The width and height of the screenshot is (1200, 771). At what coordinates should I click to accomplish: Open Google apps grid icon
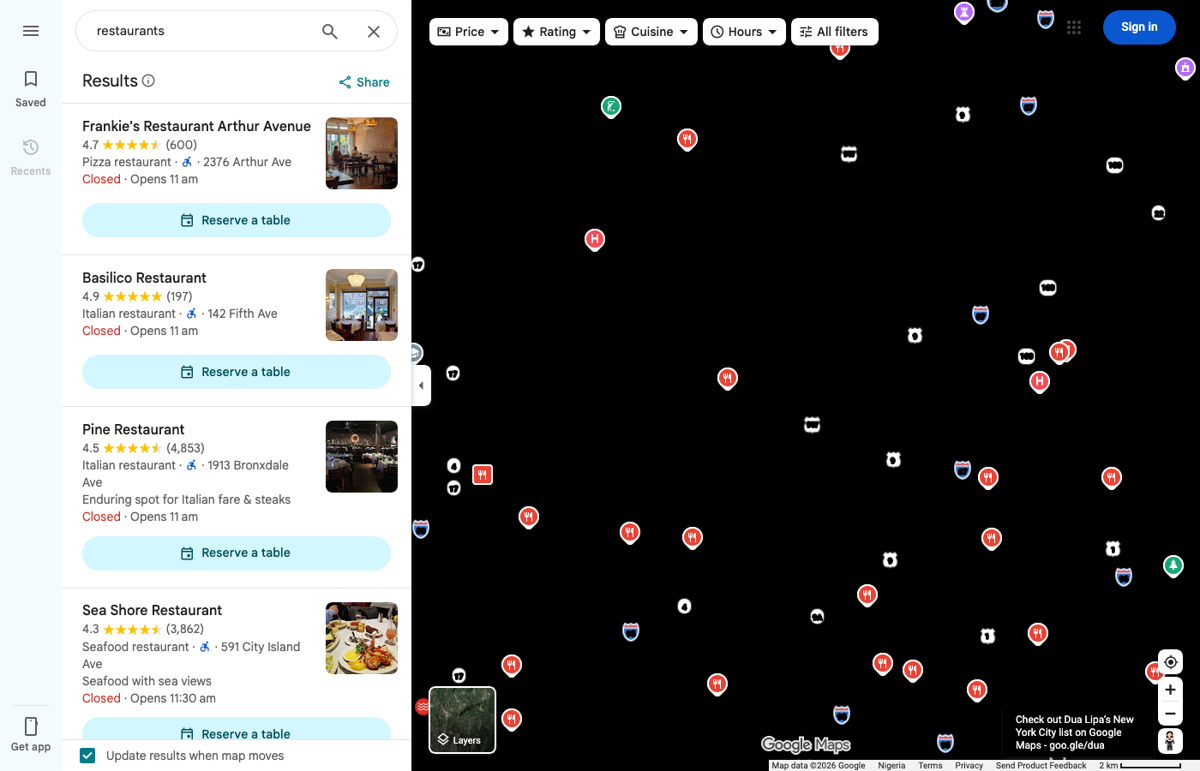pos(1074,28)
